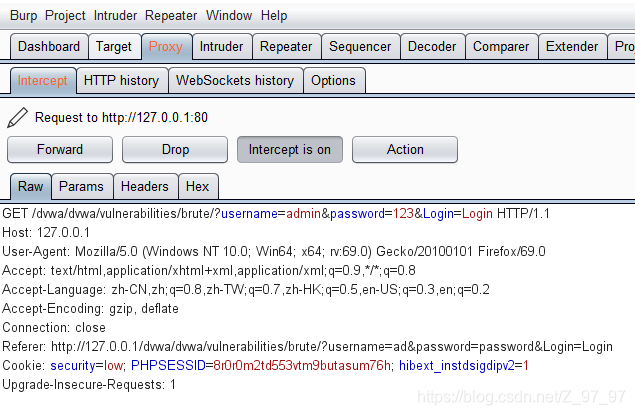This screenshot has width=635, height=415.
Task: Click the 'Connection: close' line
Action: (x=54, y=328)
